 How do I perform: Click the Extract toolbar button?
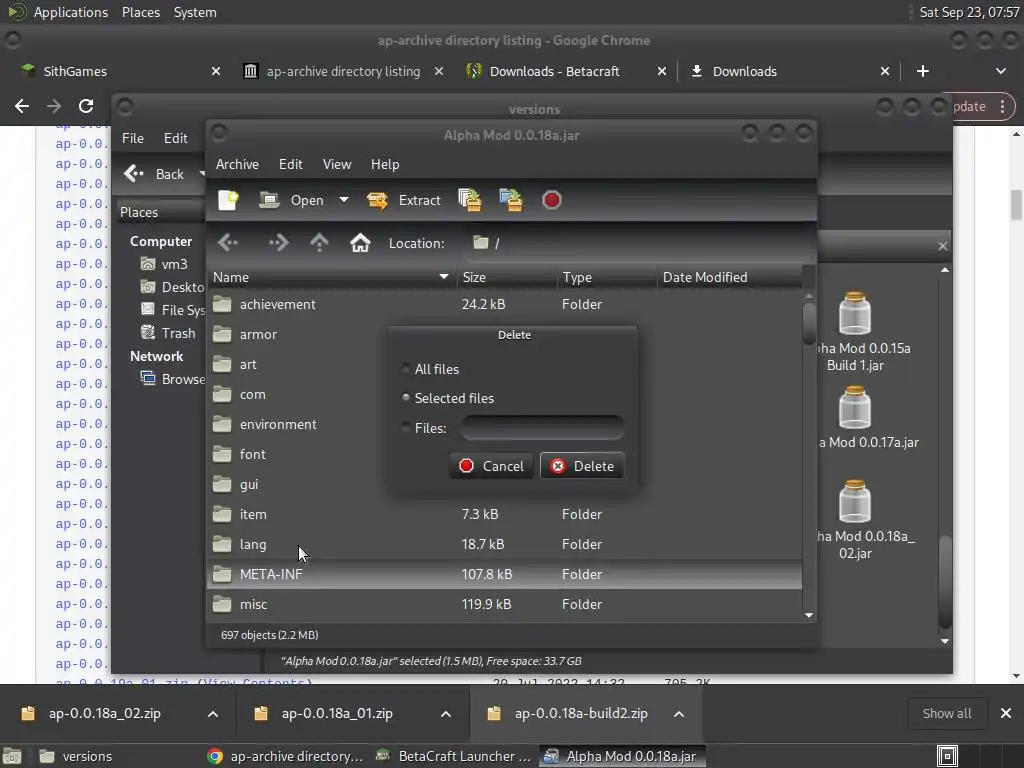click(404, 200)
